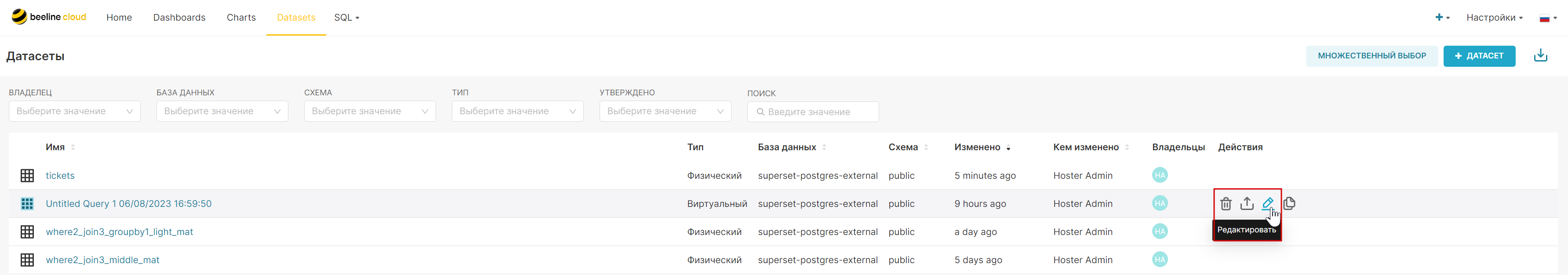Screen dimensions: 1568x275
Task: Expand the SQL menu
Action: point(346,18)
